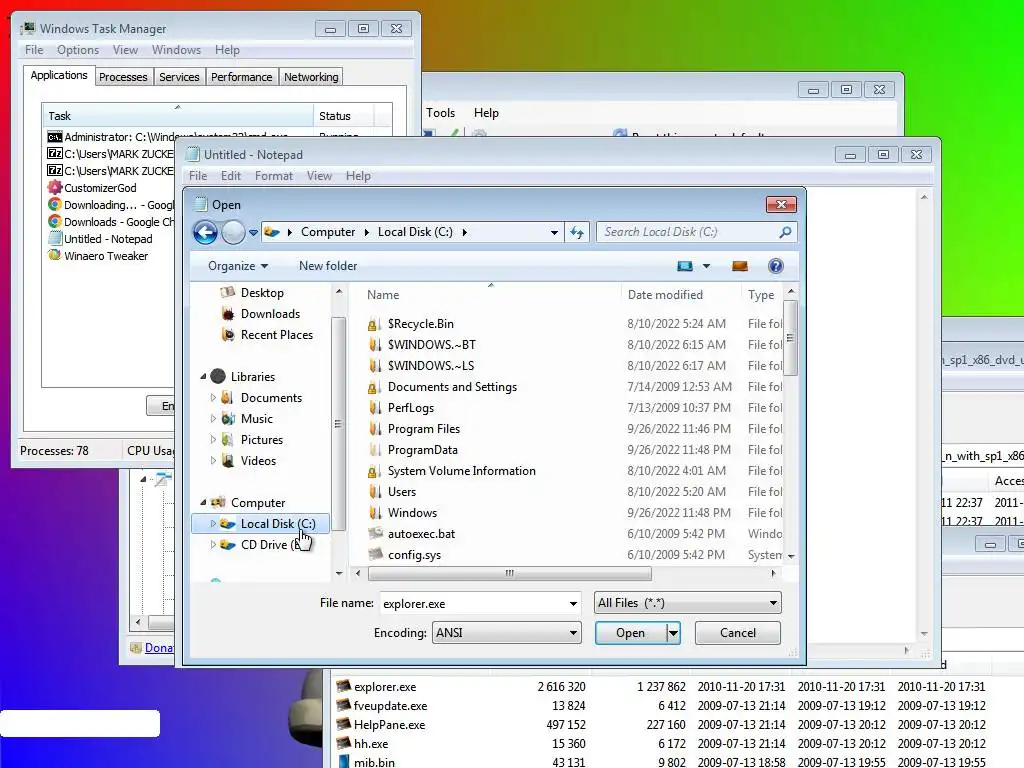Select fveupdate.exe row in bottom list
The image size is (1024, 768).
(661, 705)
